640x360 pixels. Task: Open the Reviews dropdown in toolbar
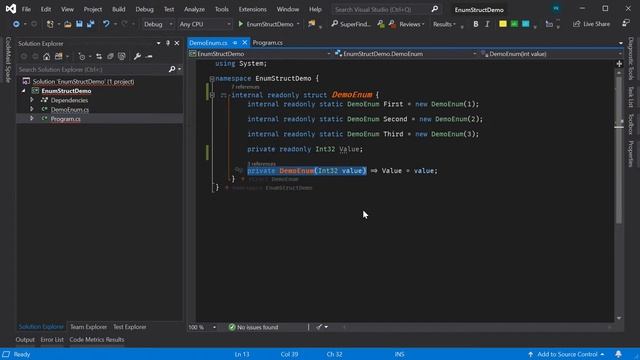pos(411,24)
